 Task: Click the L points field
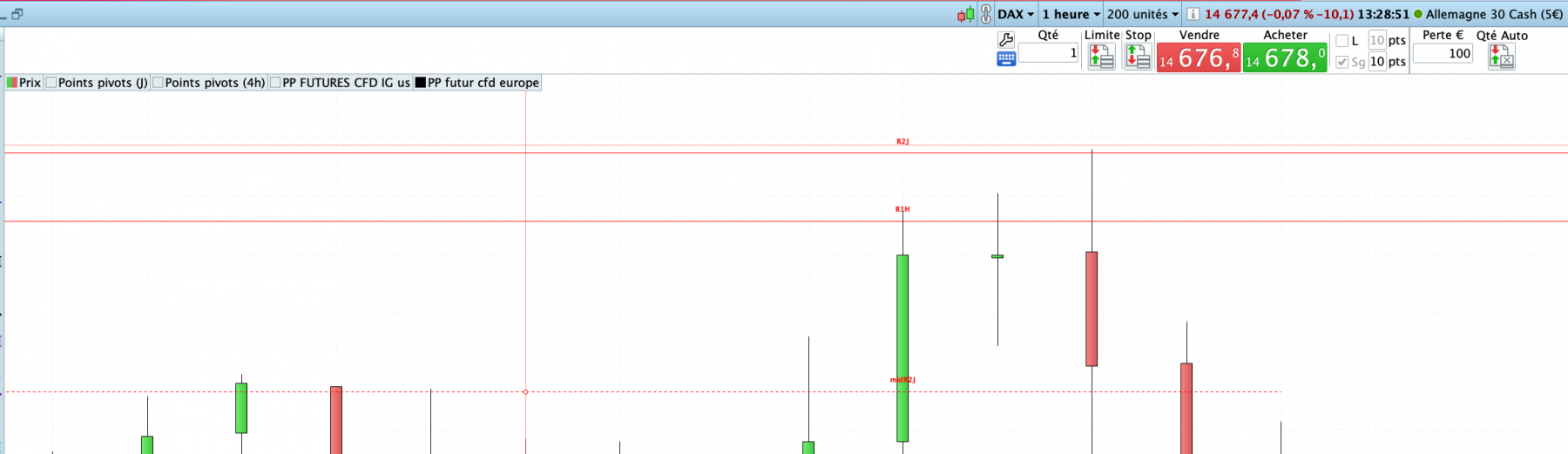pyautogui.click(x=1377, y=40)
